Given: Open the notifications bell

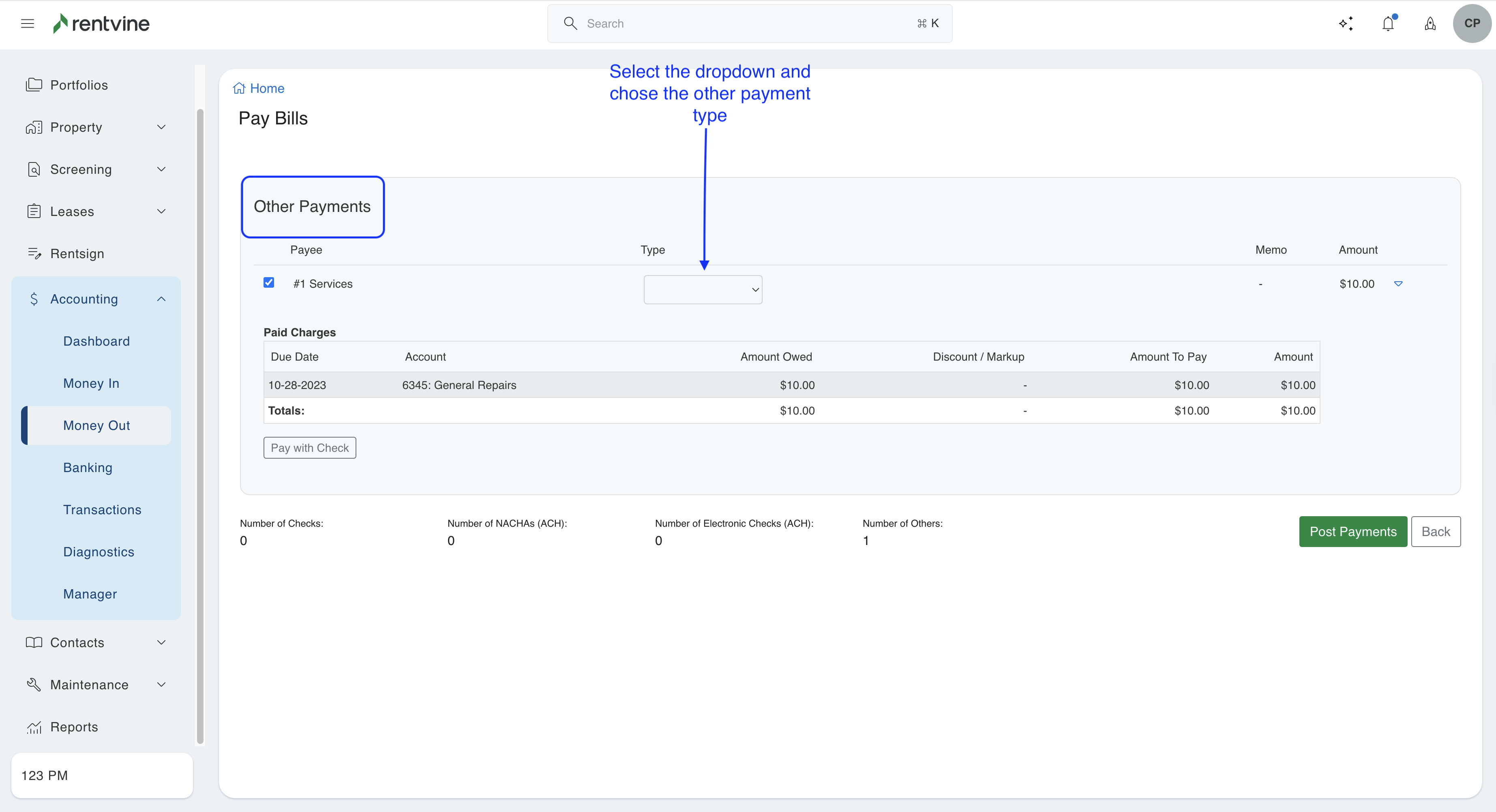Looking at the screenshot, I should pos(1388,24).
